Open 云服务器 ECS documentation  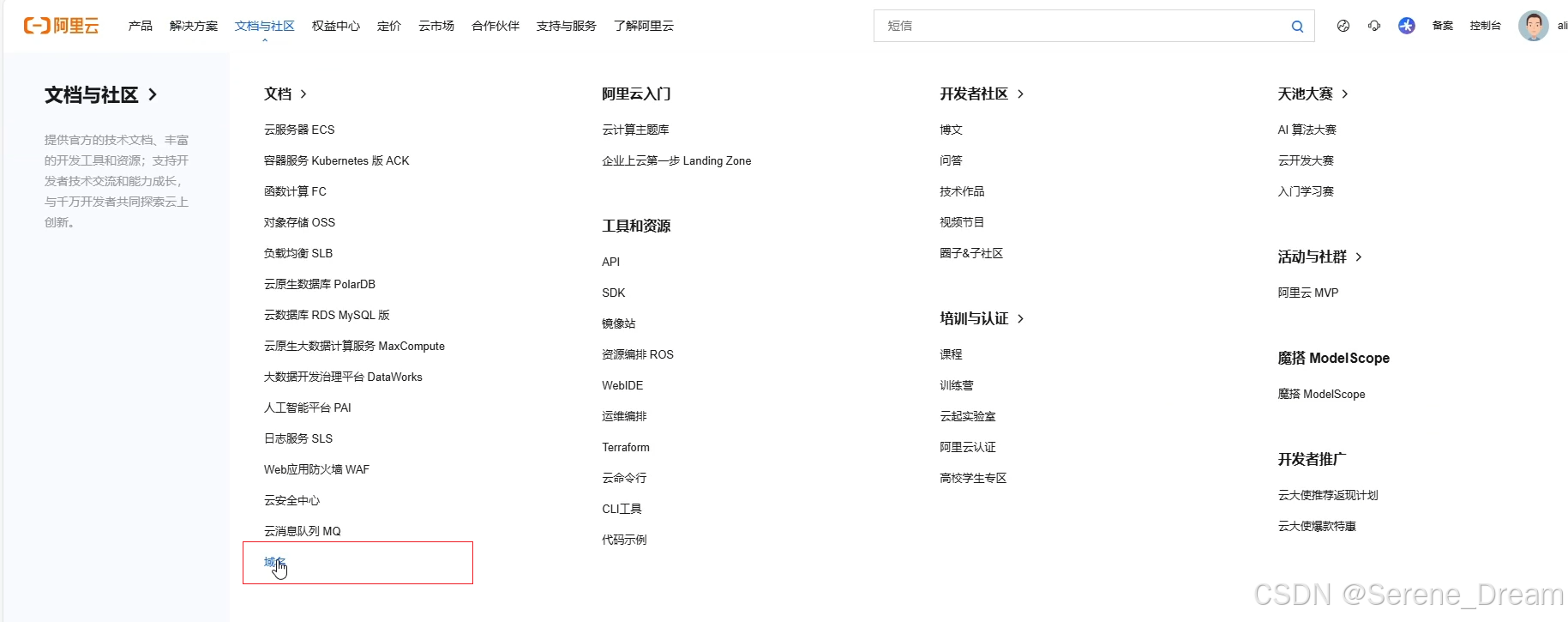point(299,130)
